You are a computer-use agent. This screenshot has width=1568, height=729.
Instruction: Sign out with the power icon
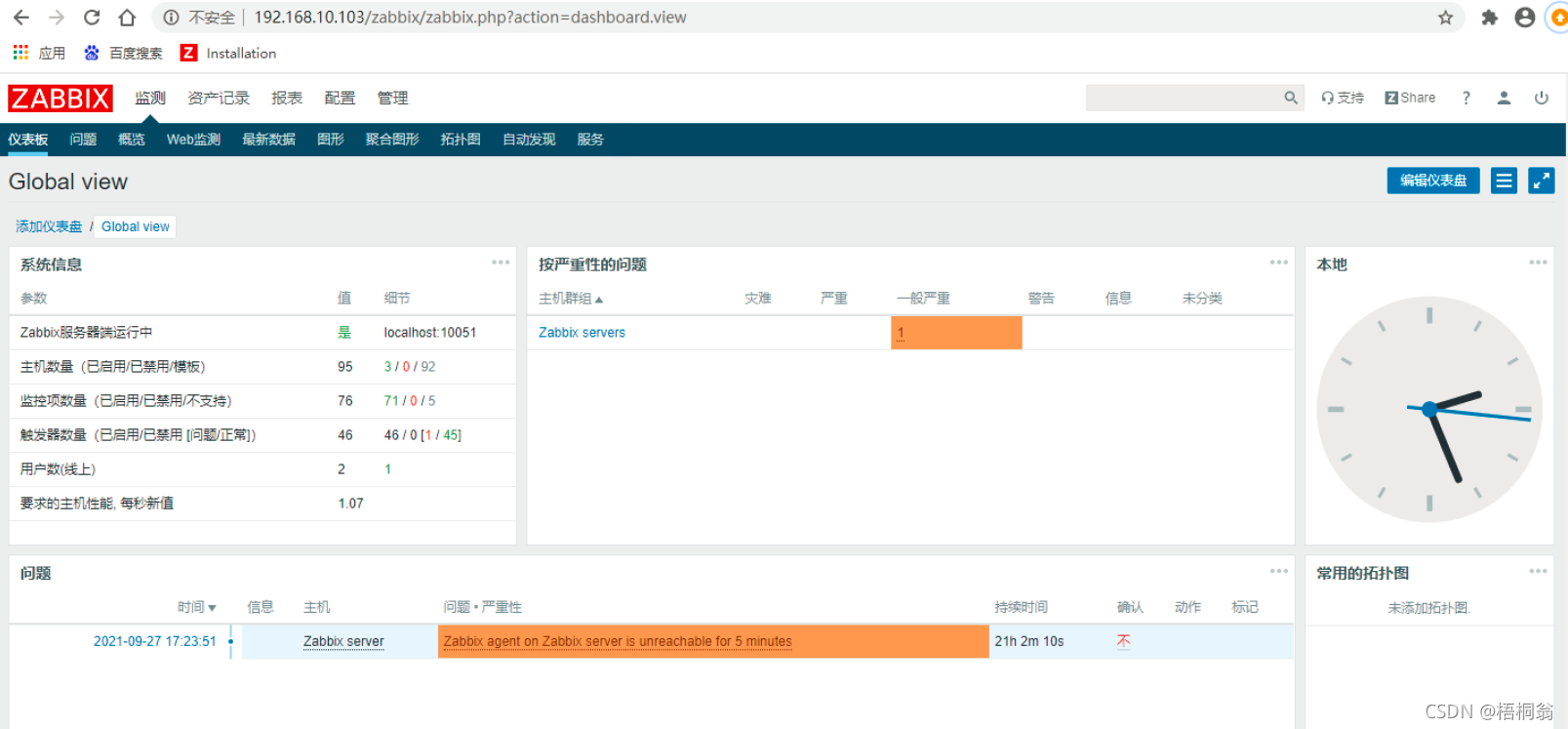point(1542,98)
